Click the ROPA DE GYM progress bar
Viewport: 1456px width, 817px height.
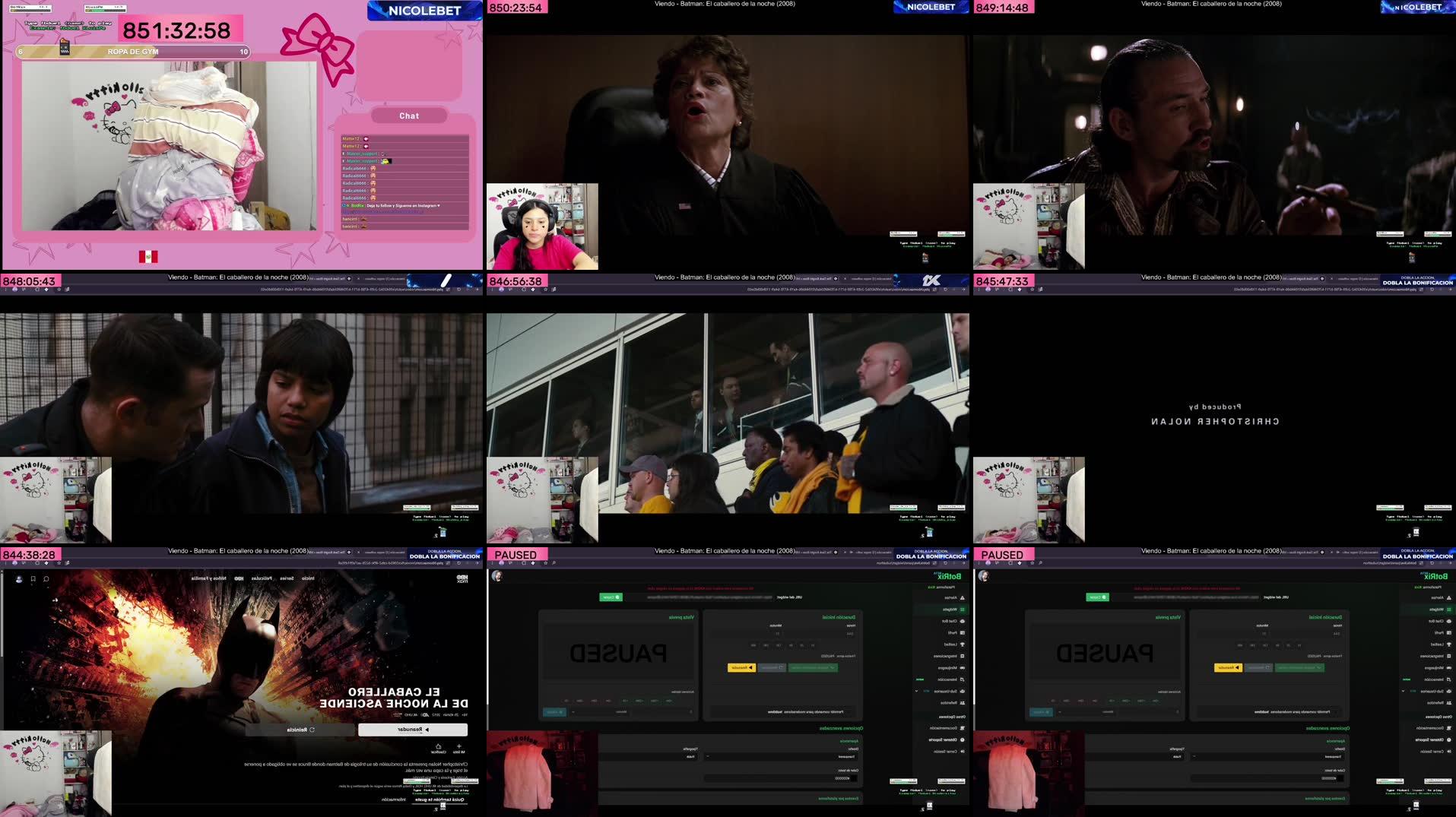click(133, 52)
